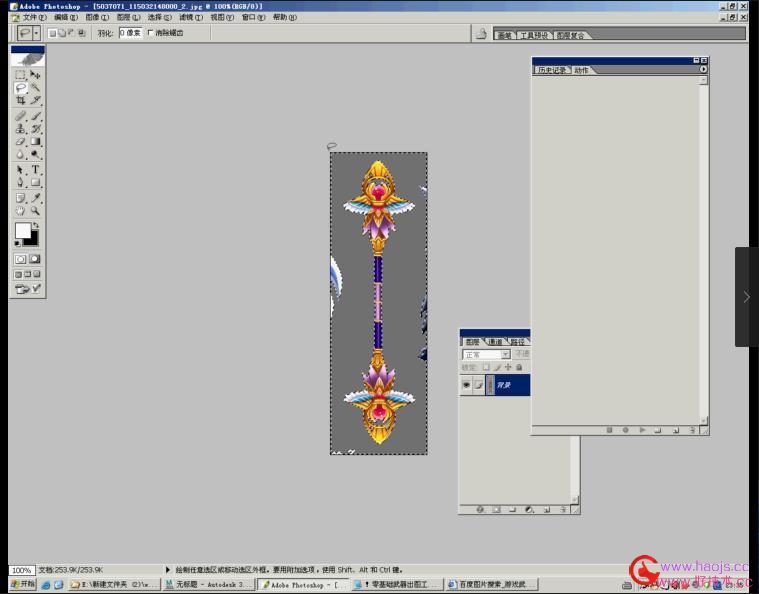The height and width of the screenshot is (594, 759).
Task: Open the 编辑 (Edit) menu
Action: point(66,17)
